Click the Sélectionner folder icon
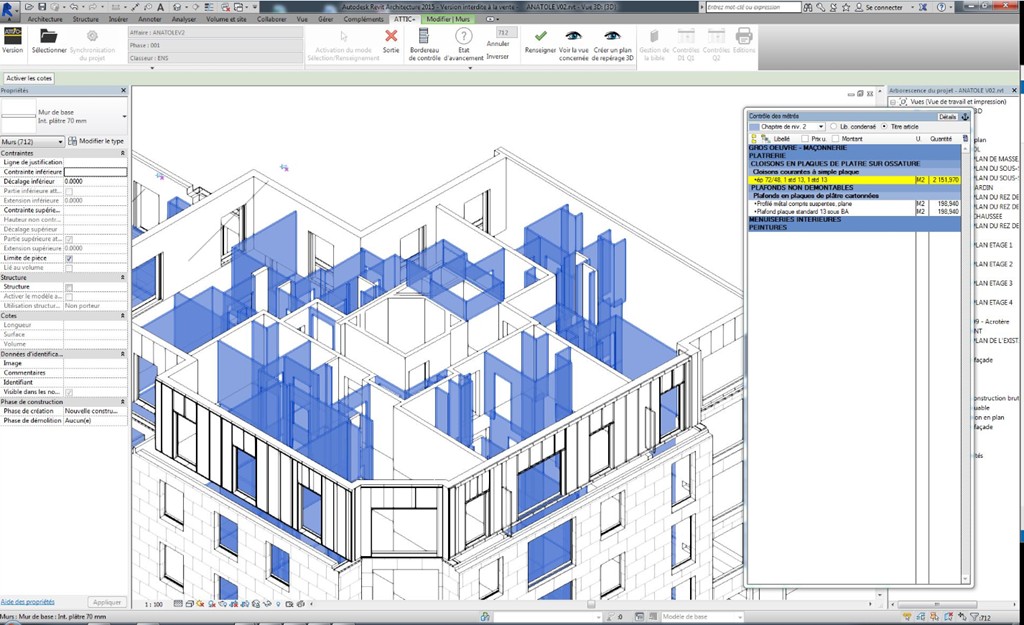1024x625 pixels. 48,37
